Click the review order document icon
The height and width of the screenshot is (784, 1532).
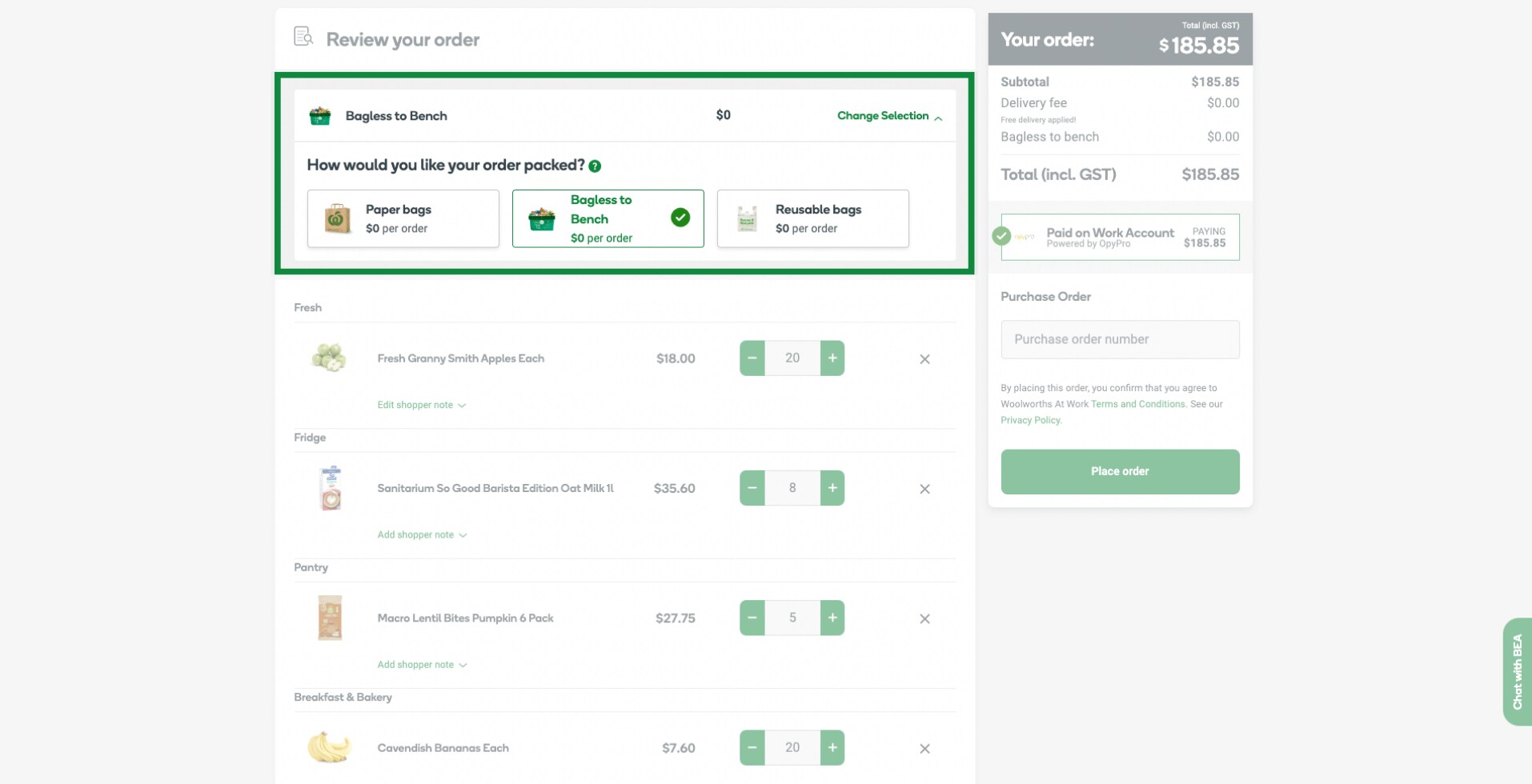pos(303,36)
